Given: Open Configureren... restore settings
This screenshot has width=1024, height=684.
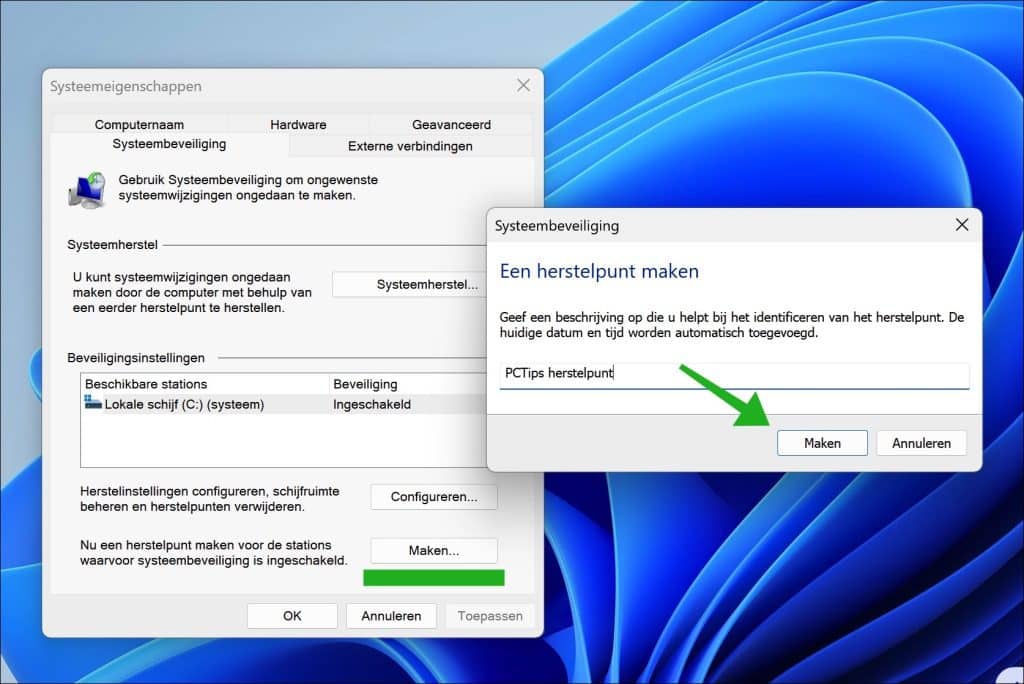Looking at the screenshot, I should (x=433, y=496).
